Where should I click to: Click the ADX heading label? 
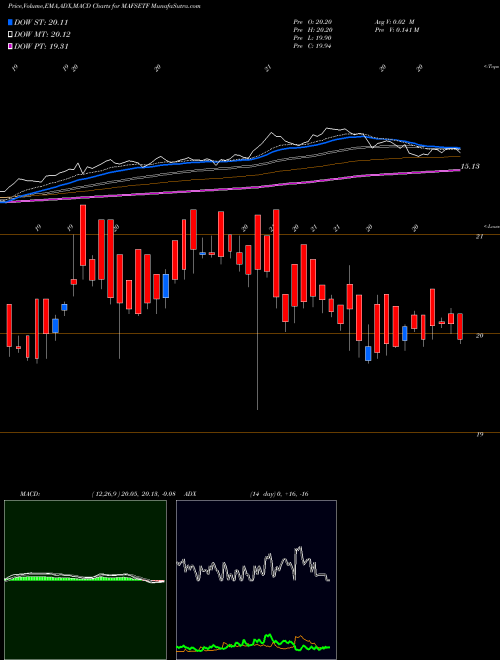click(x=190, y=494)
